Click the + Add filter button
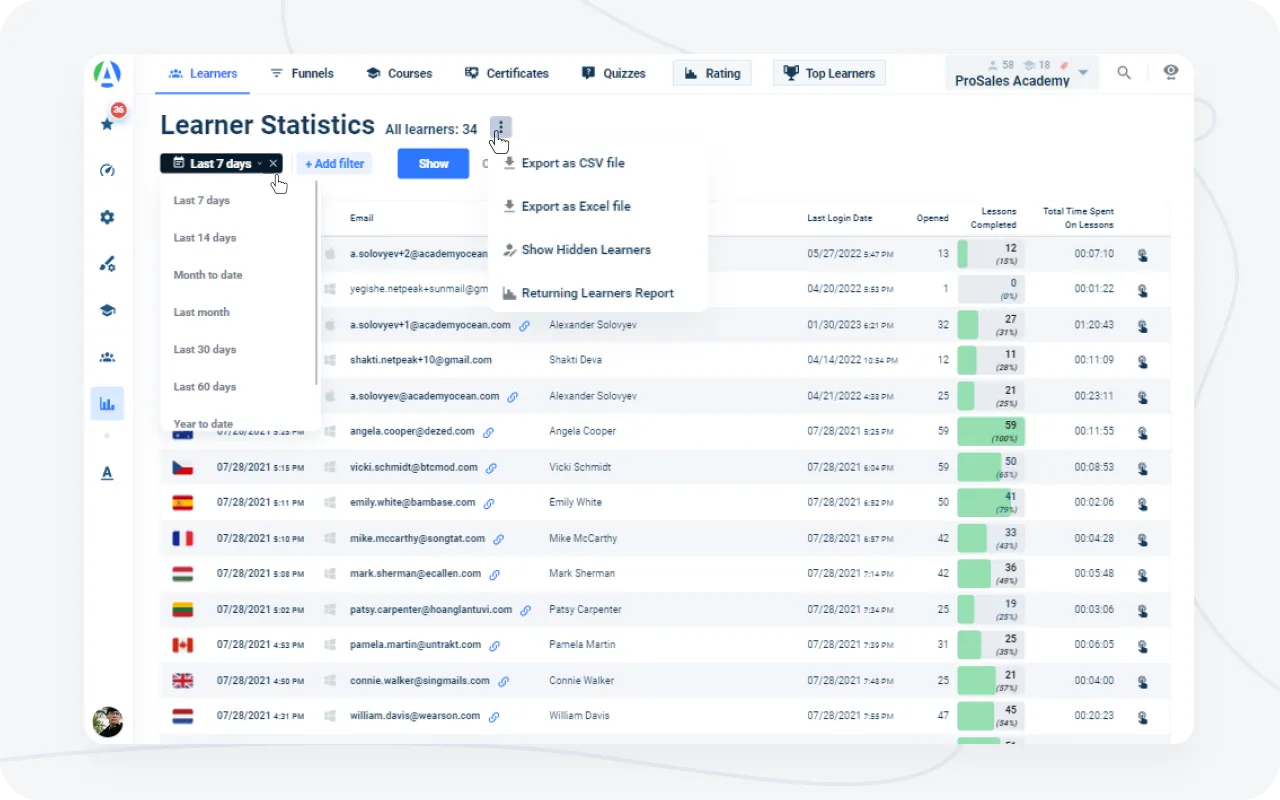This screenshot has width=1280, height=800. (x=334, y=163)
